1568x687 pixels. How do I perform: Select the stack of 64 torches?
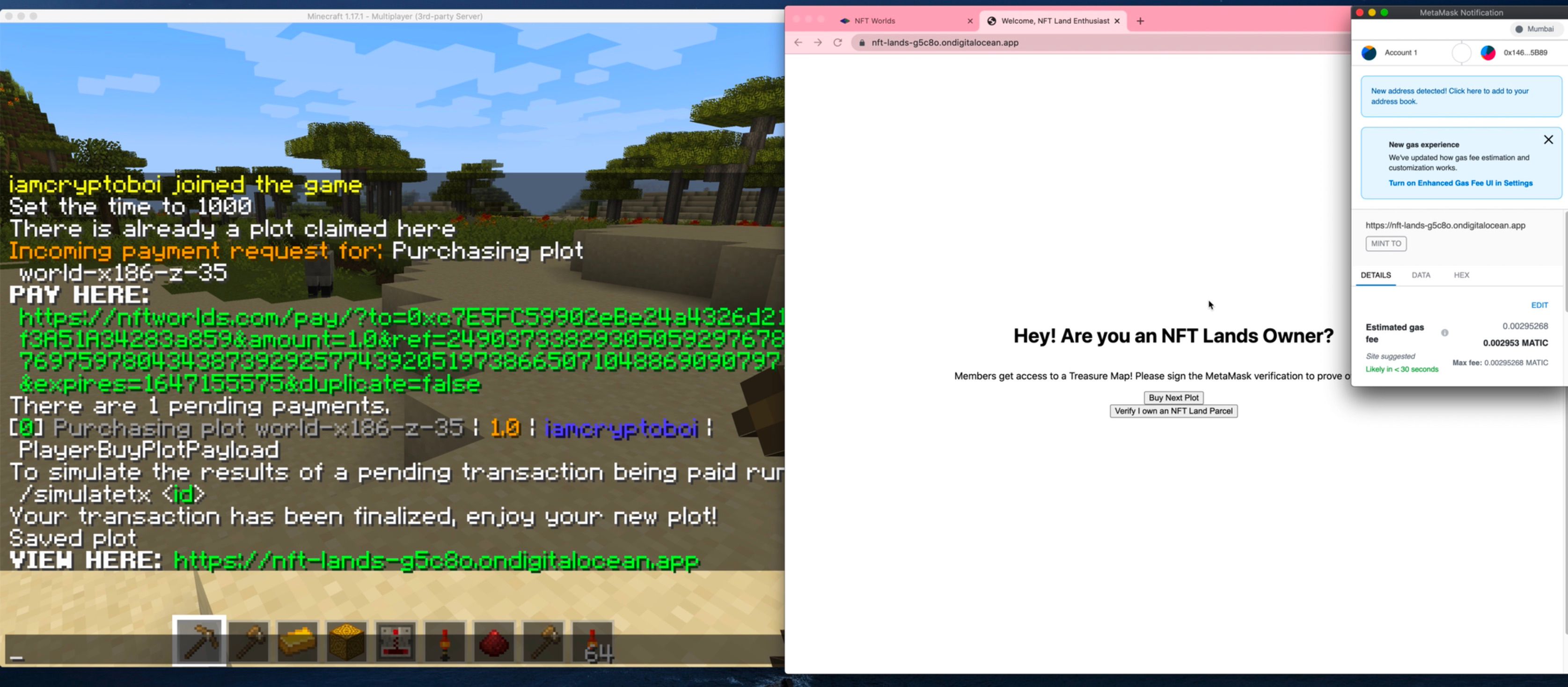tap(593, 641)
